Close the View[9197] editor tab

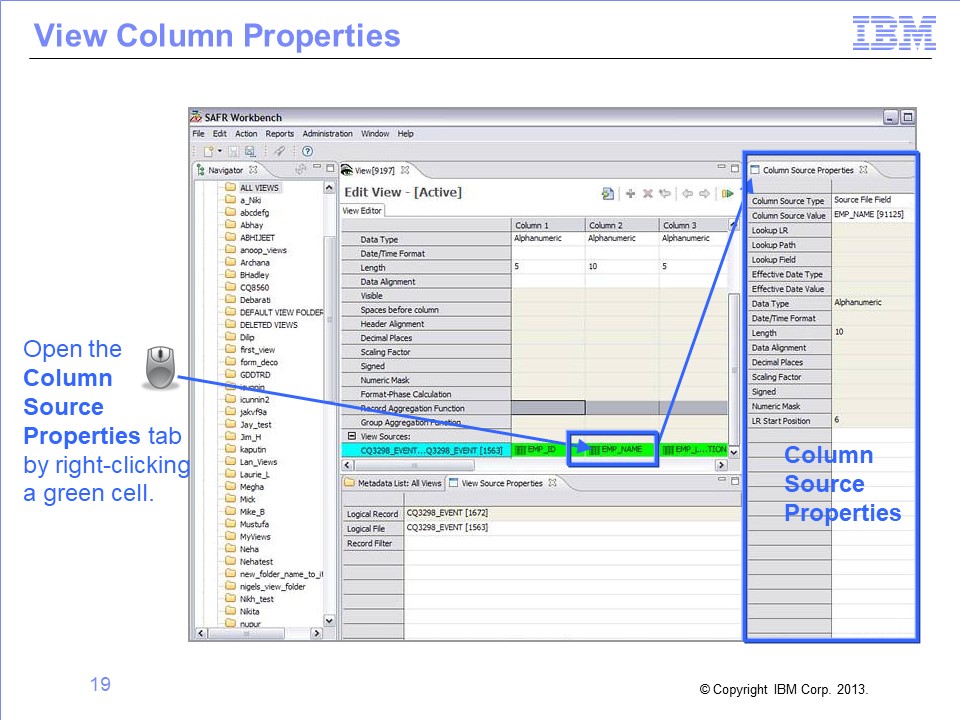pos(405,170)
